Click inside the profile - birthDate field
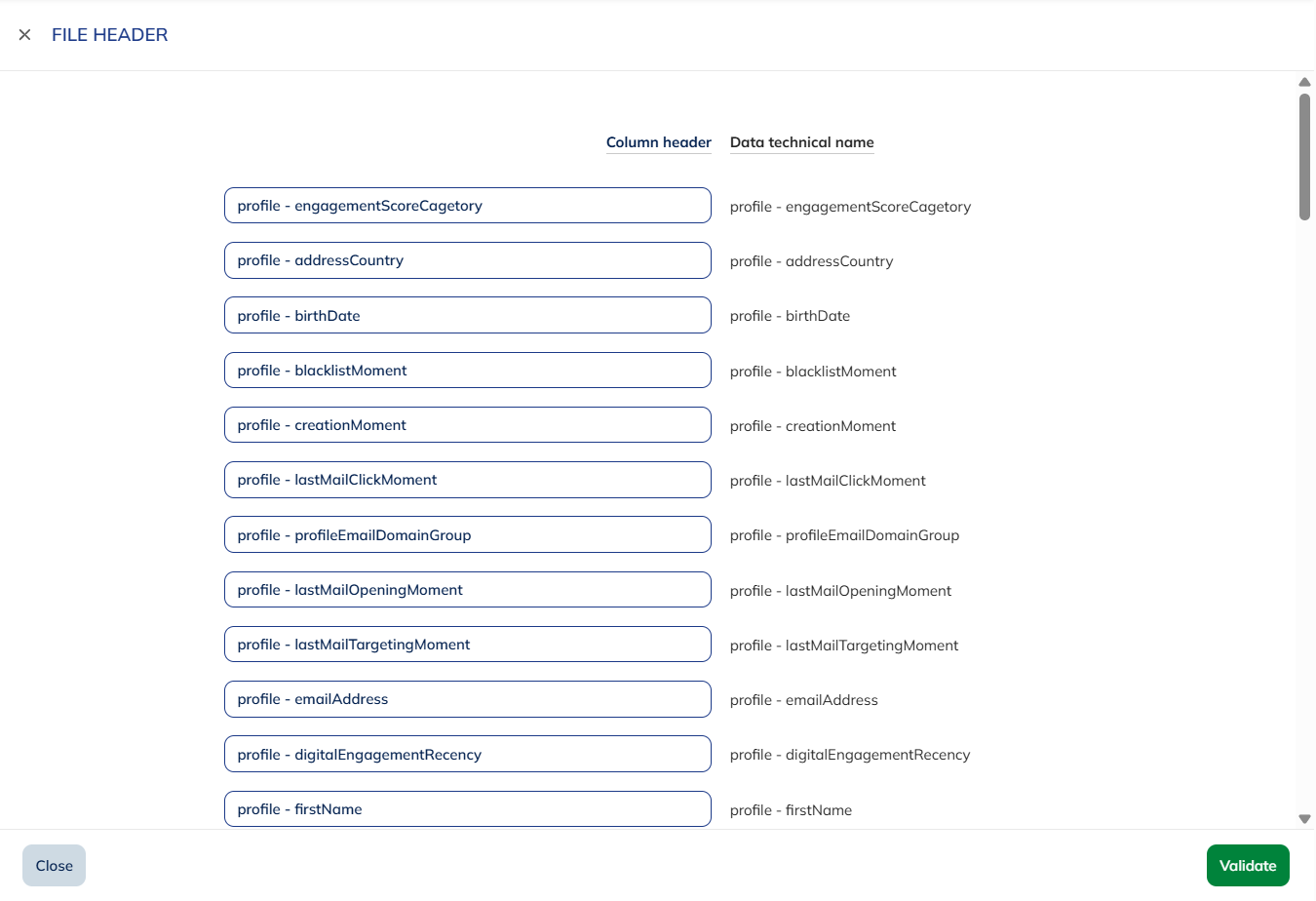 tap(467, 315)
